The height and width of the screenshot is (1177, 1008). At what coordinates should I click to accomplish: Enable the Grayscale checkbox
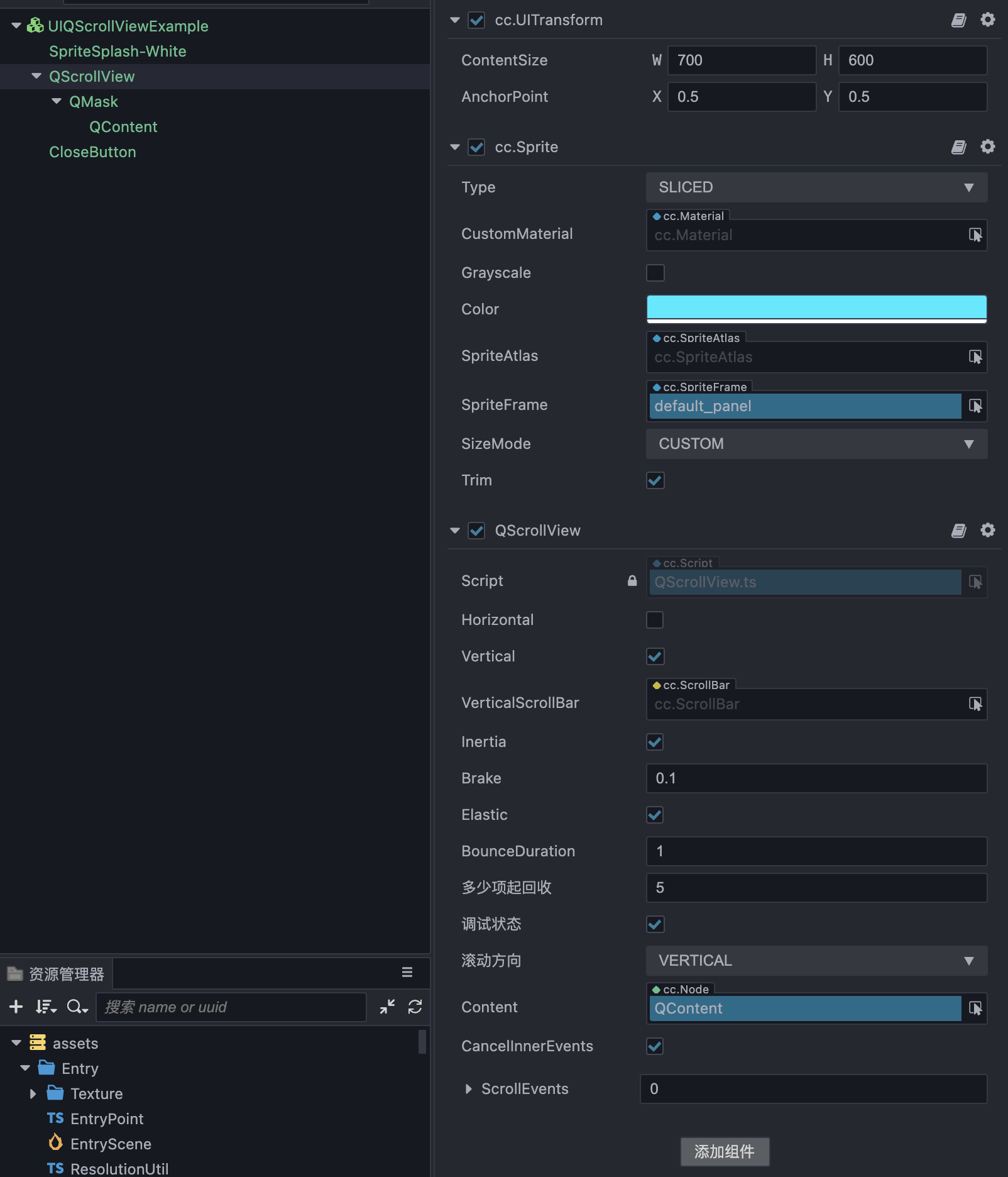click(655, 273)
